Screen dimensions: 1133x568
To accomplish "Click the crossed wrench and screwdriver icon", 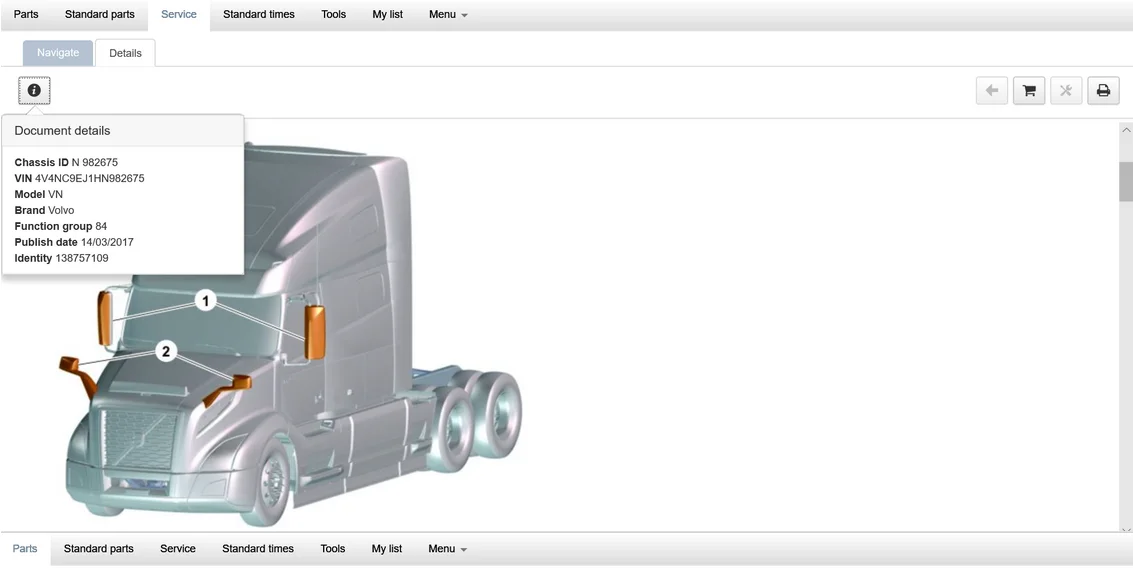I will [x=1066, y=91].
